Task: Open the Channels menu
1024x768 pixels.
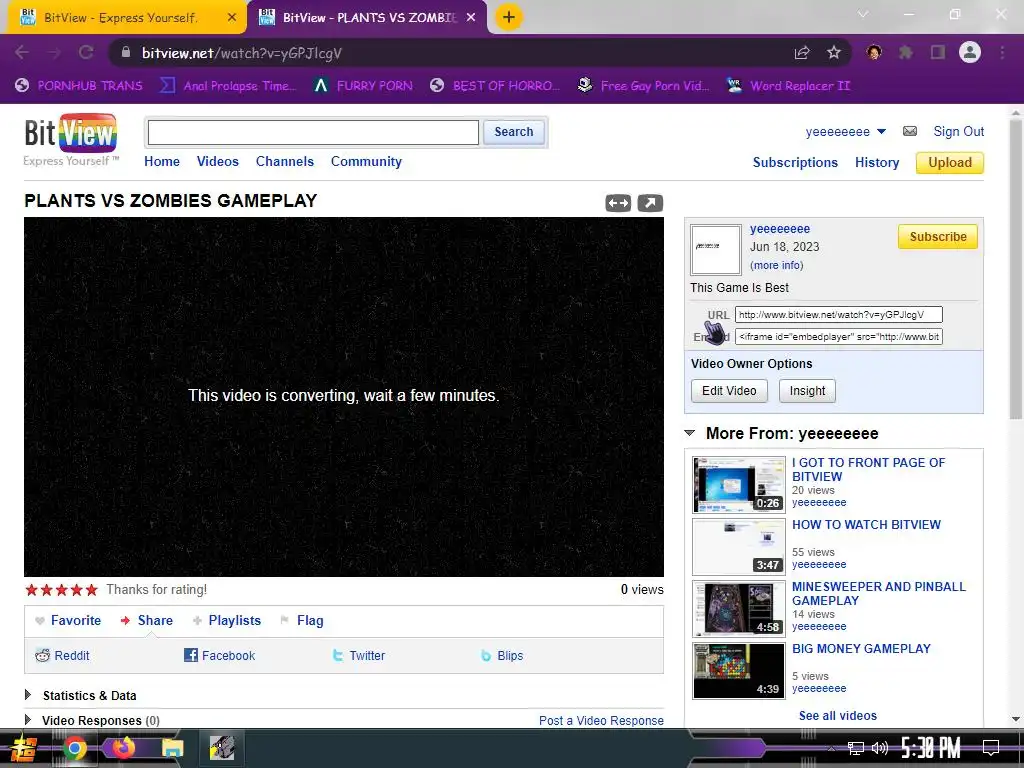Action: pyautogui.click(x=285, y=161)
